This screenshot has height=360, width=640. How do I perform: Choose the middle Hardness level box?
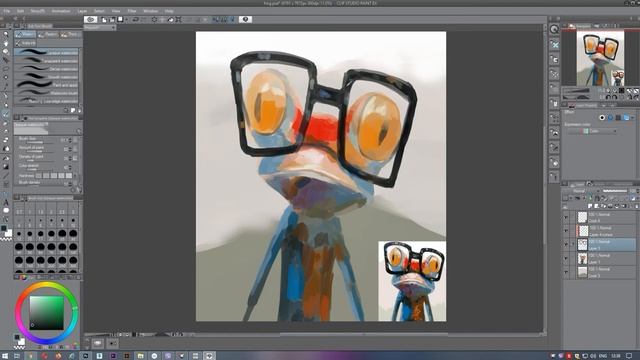[x=54, y=176]
